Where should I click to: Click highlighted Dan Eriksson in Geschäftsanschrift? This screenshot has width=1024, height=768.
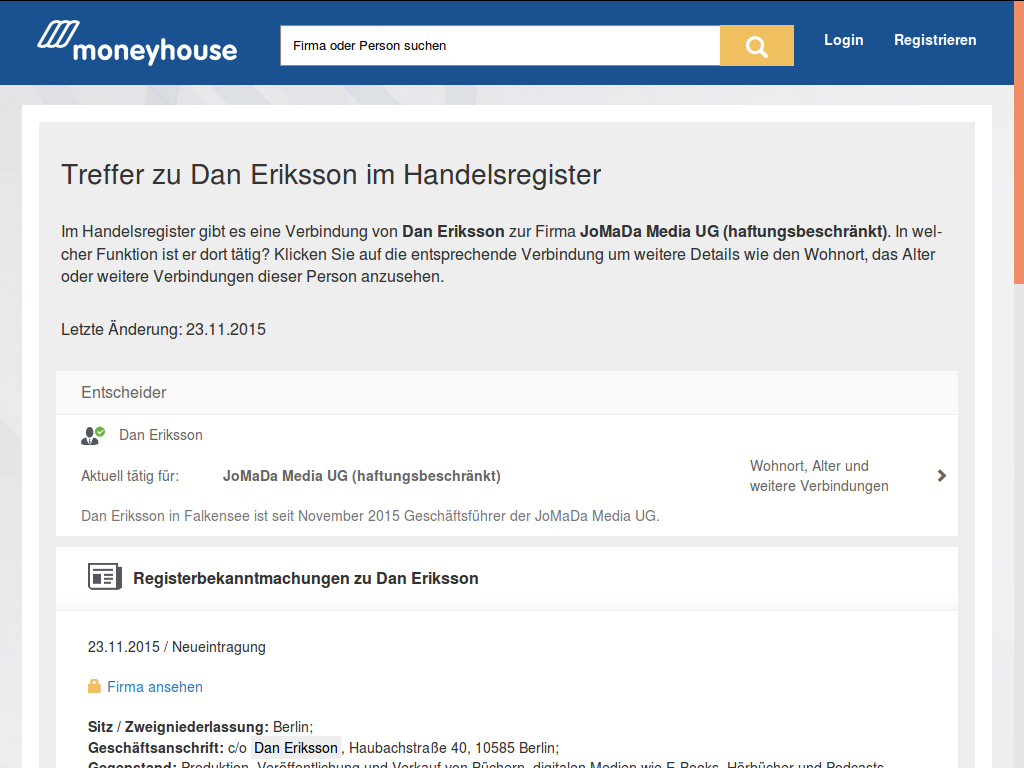tap(296, 748)
